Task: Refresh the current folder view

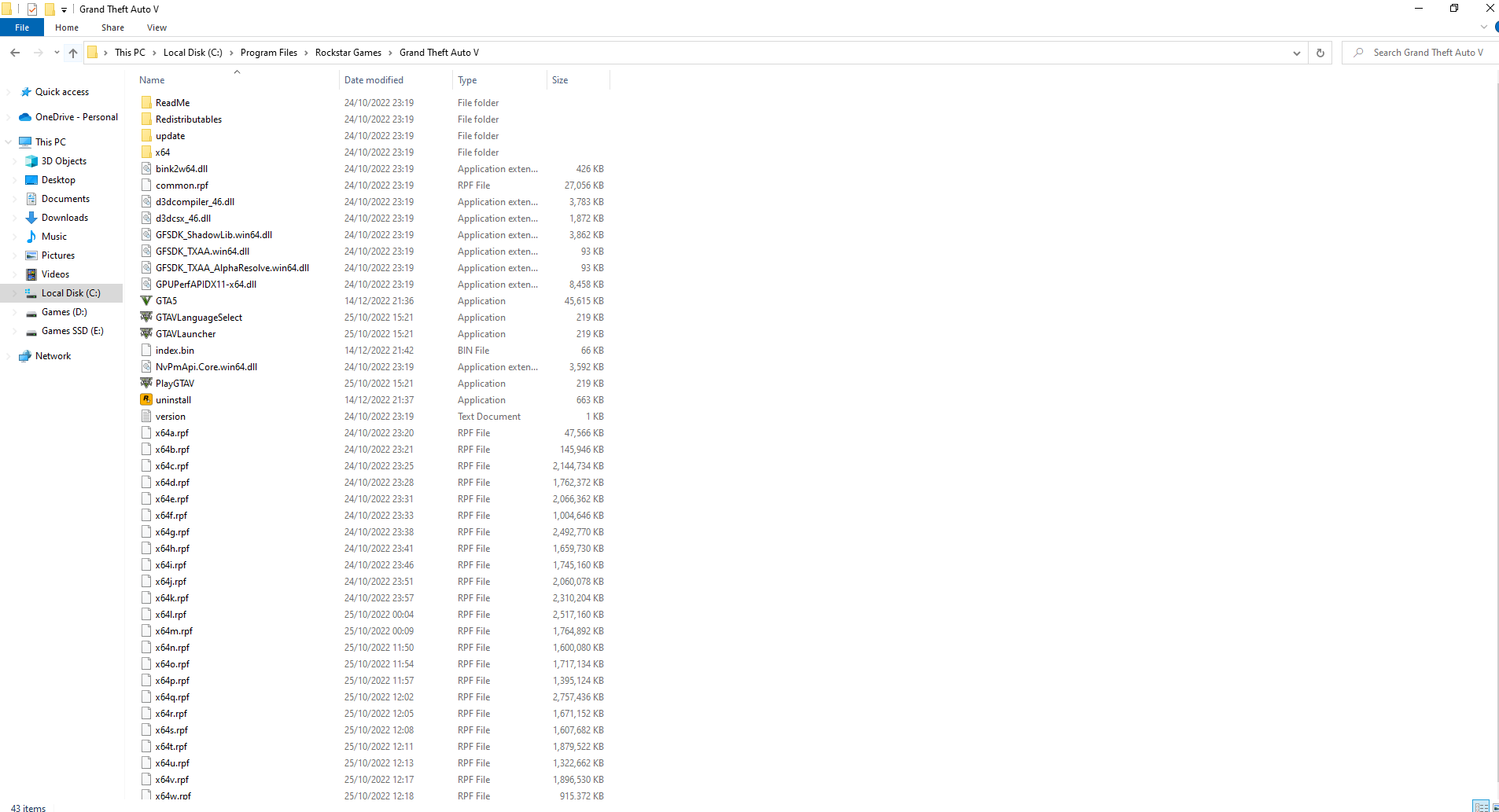Action: pyautogui.click(x=1320, y=53)
